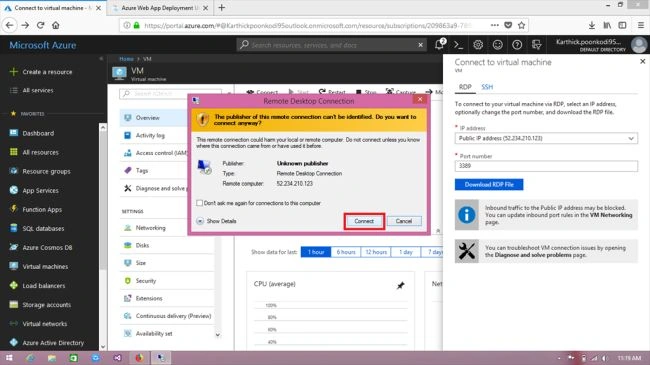The image size is (650, 365).
Task: Open Dashboard icon in favorites
Action: tap(14, 133)
